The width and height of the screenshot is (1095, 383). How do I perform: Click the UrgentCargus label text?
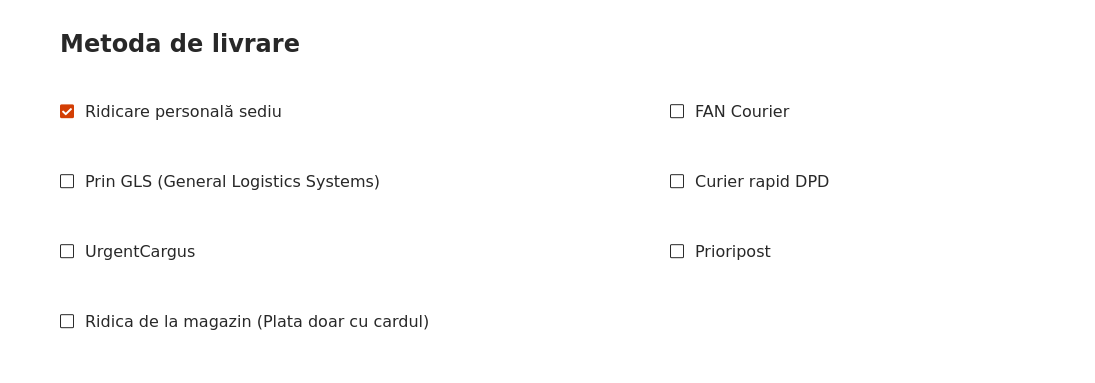coord(140,252)
